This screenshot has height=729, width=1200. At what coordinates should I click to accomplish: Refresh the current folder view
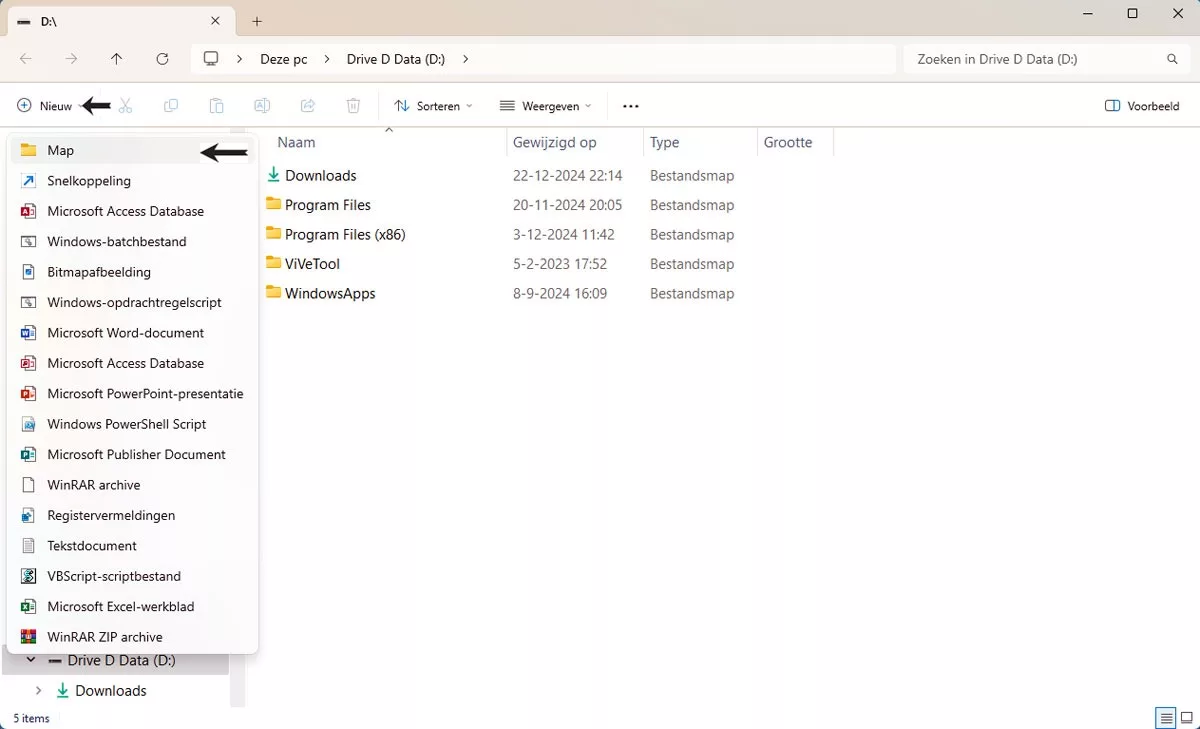[162, 59]
